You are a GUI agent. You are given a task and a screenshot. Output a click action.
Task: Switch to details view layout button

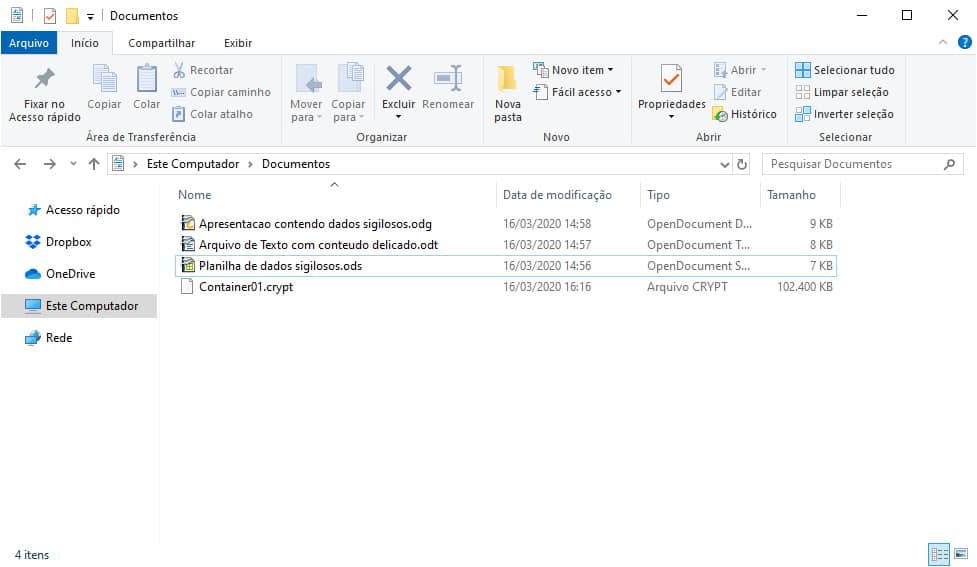[939, 554]
